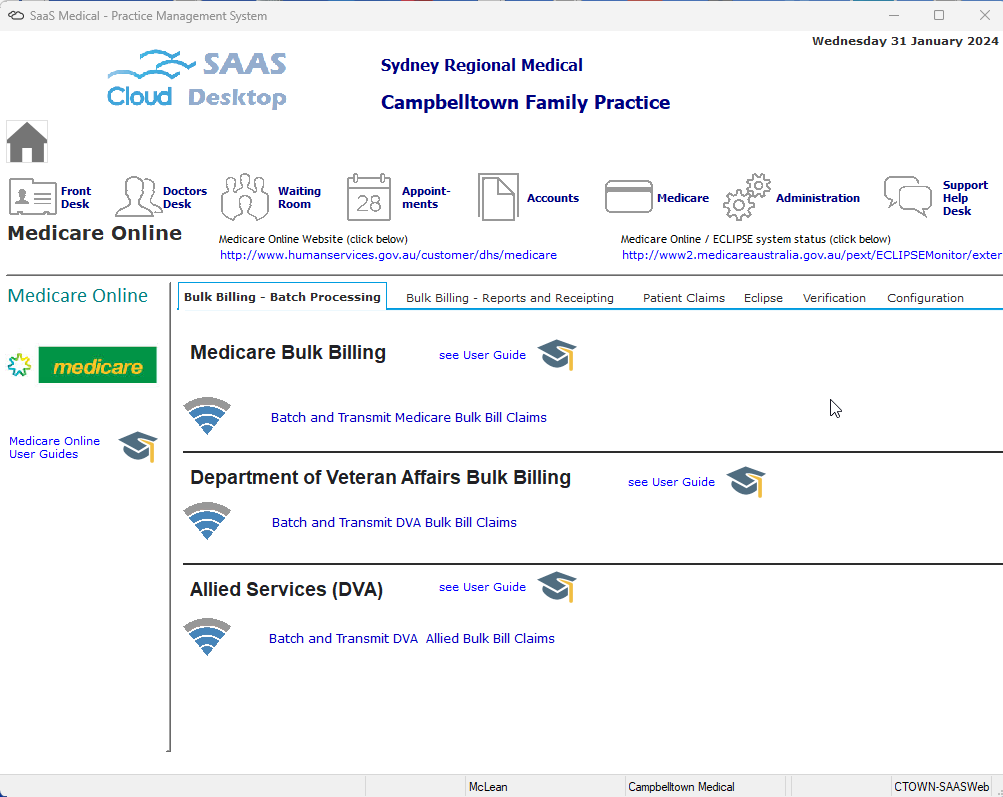
Task: Click the green medicare logo
Action: [x=97, y=365]
